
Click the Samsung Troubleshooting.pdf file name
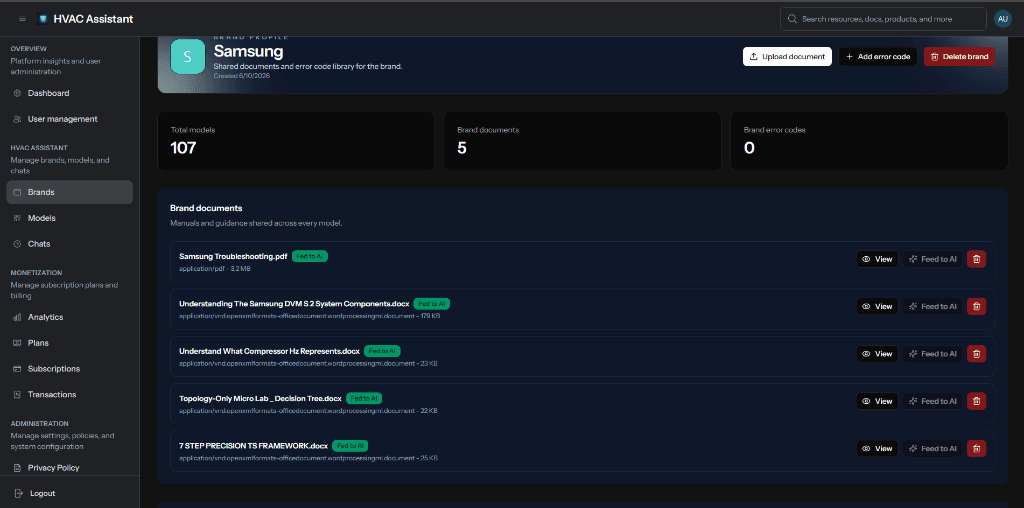coord(233,257)
